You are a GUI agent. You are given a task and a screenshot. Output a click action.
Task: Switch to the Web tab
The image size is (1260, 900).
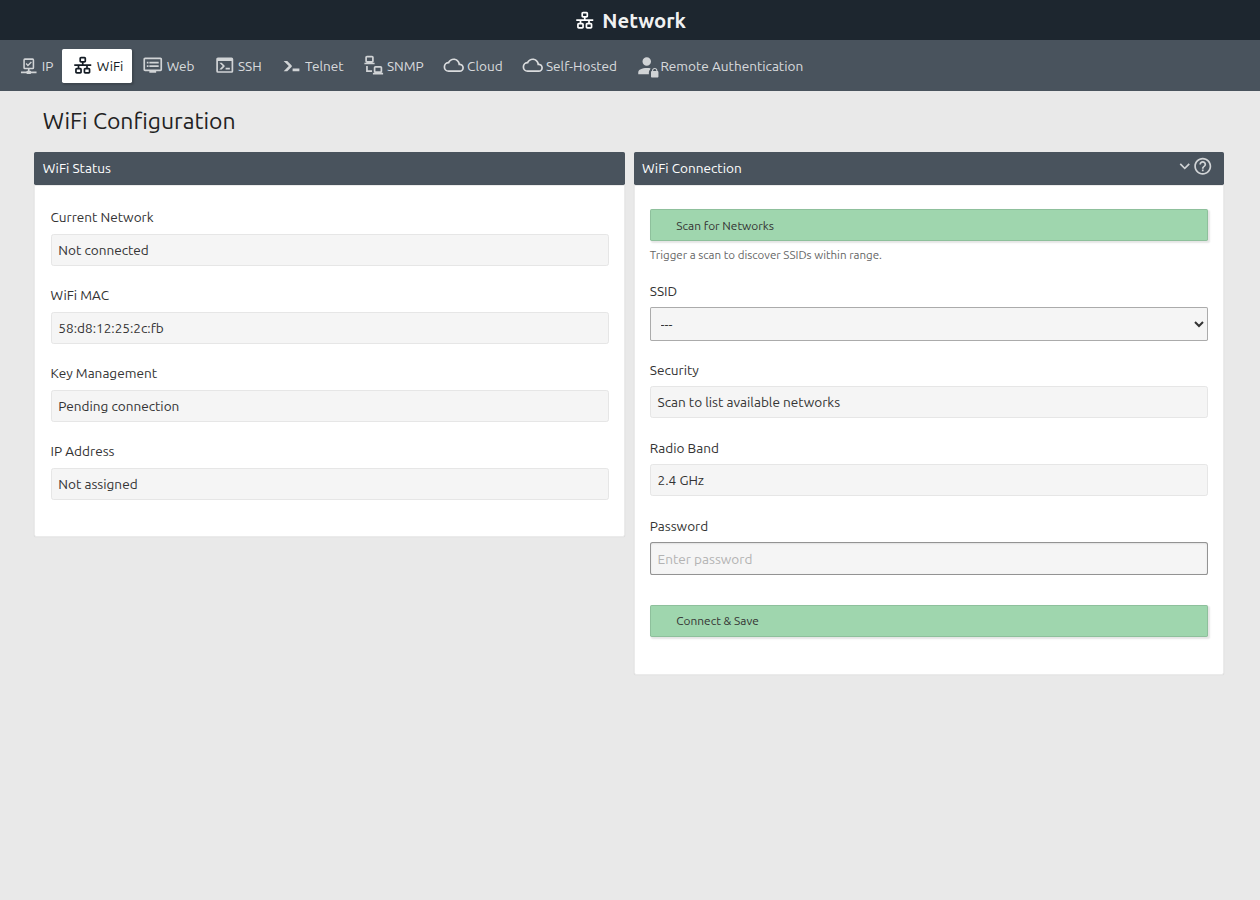coord(168,66)
